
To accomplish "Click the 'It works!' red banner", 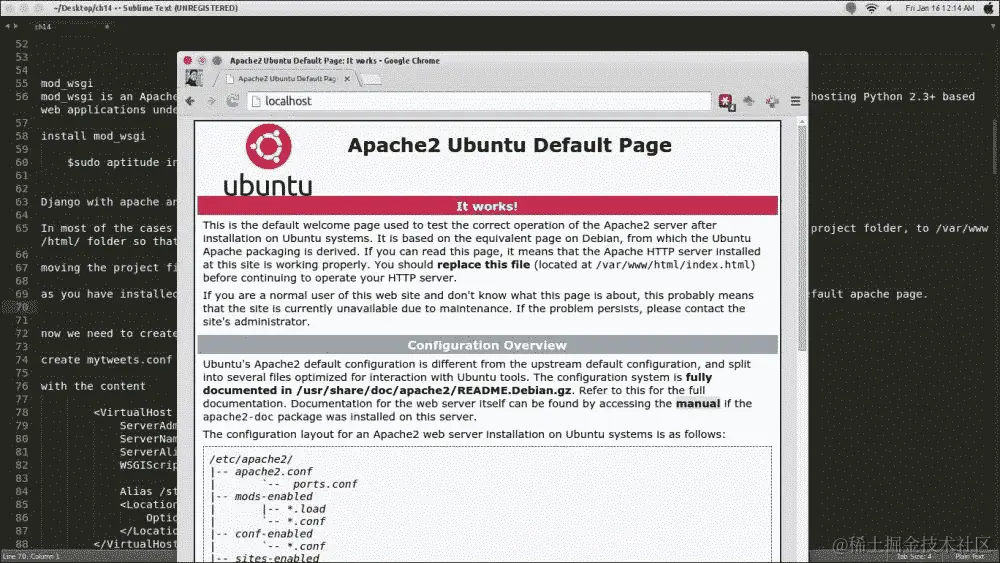I will pos(487,206).
